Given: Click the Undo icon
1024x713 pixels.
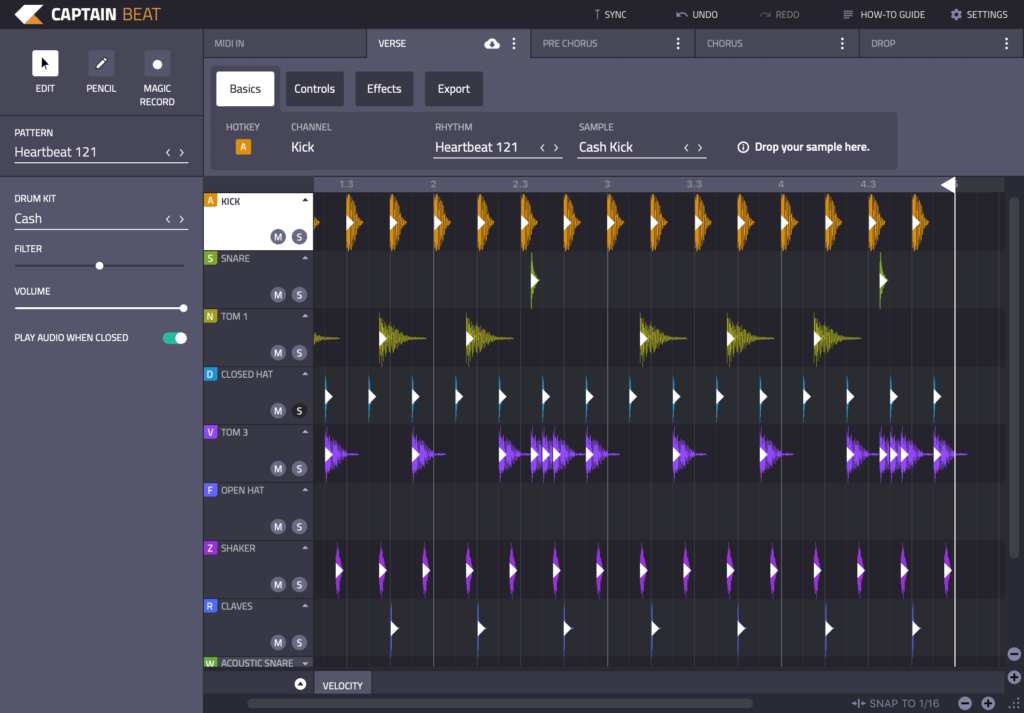Looking at the screenshot, I should [x=682, y=15].
